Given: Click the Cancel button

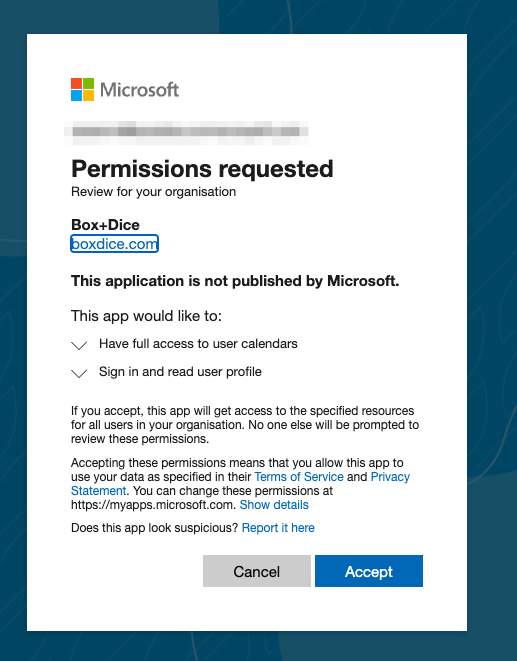Looking at the screenshot, I should (x=257, y=571).
